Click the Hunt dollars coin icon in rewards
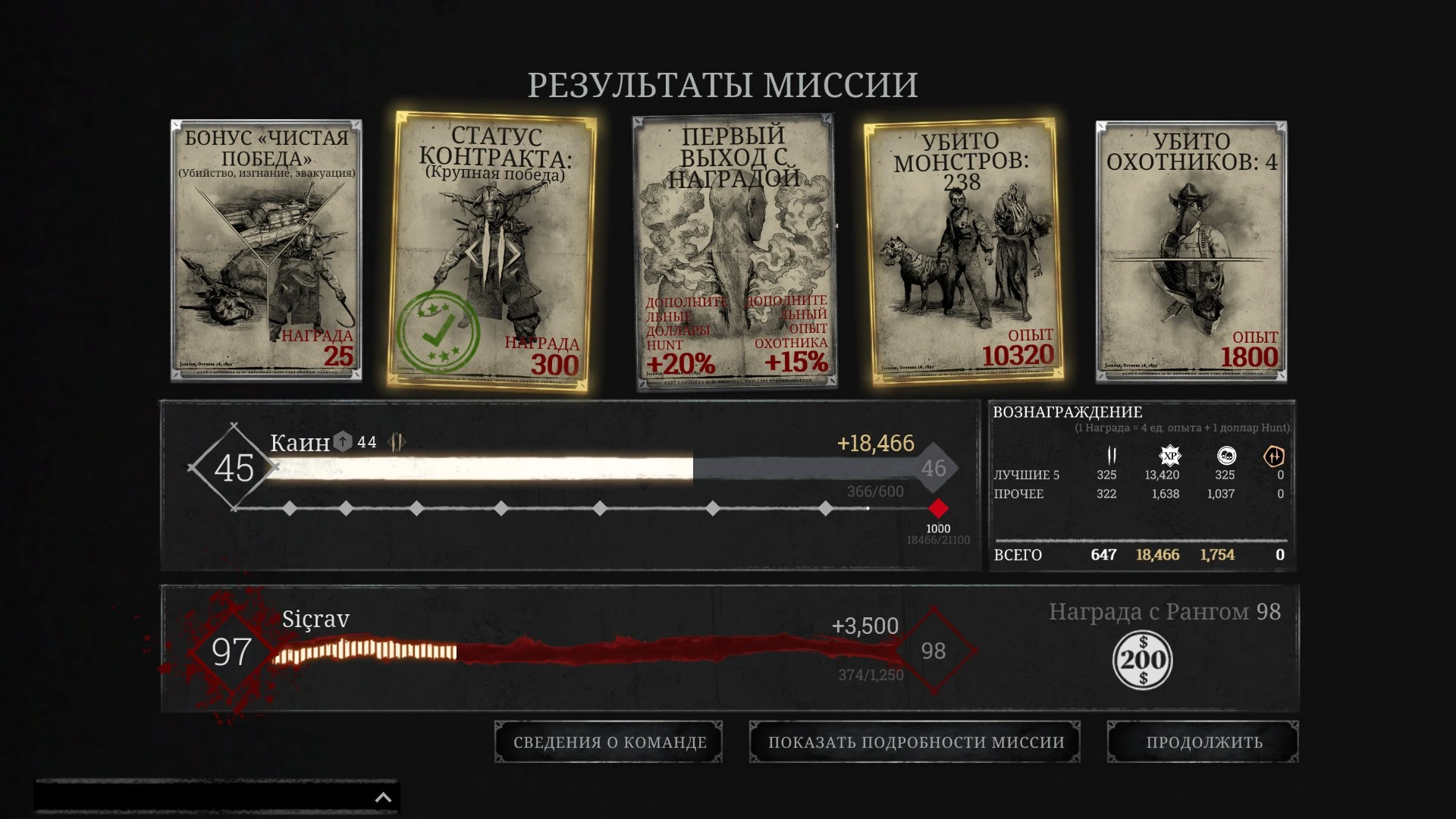Image resolution: width=1456 pixels, height=819 pixels. 1226,455
